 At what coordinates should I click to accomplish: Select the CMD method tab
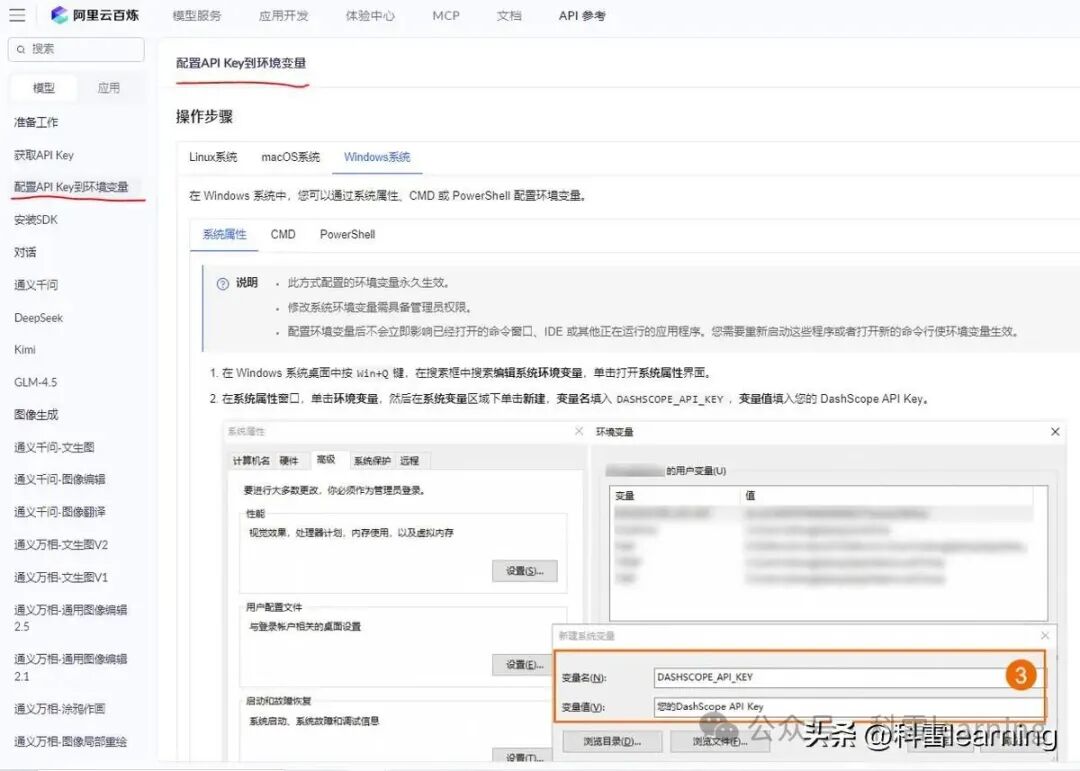[x=283, y=234]
